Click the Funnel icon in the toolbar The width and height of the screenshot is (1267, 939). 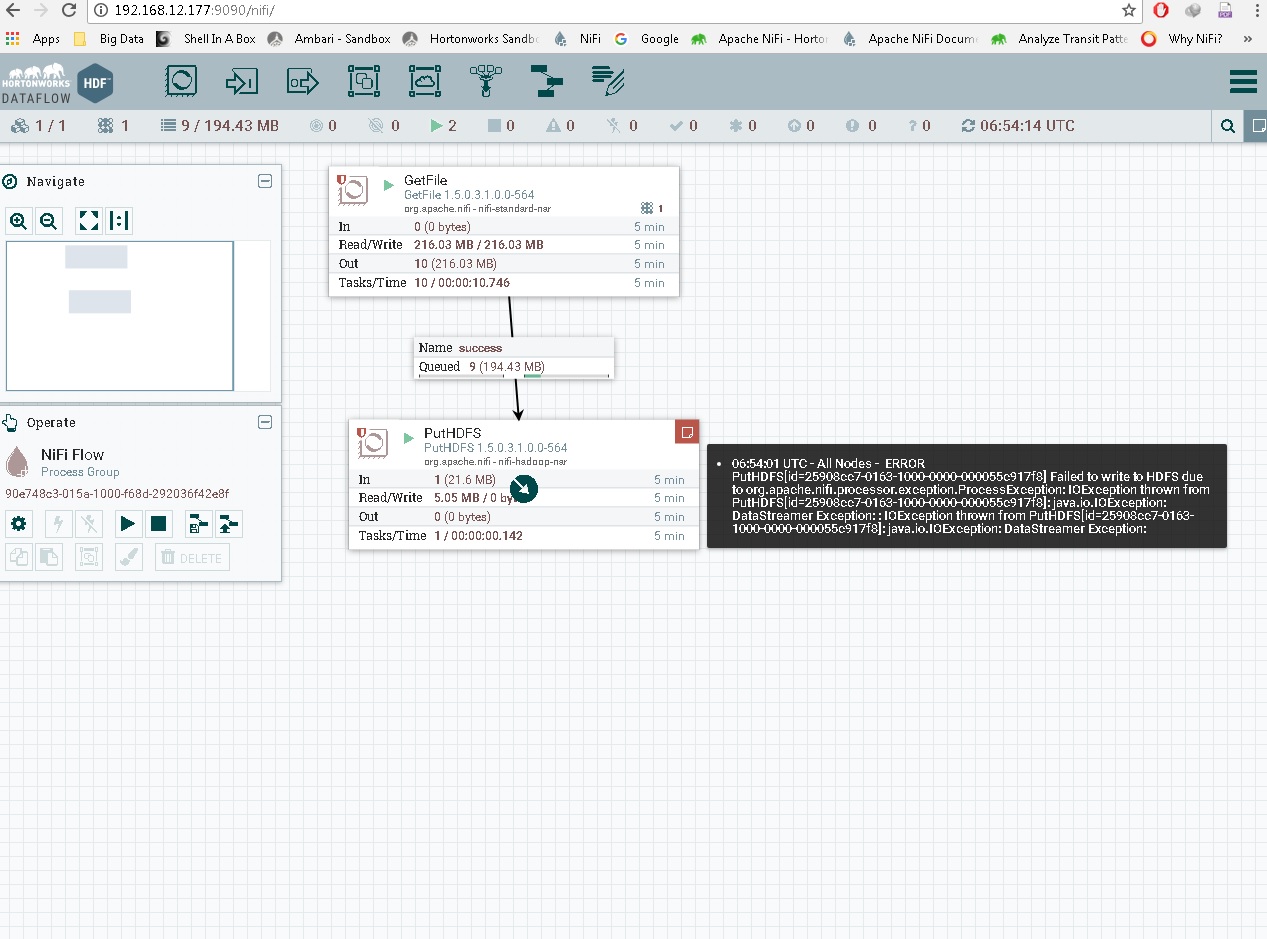click(486, 82)
